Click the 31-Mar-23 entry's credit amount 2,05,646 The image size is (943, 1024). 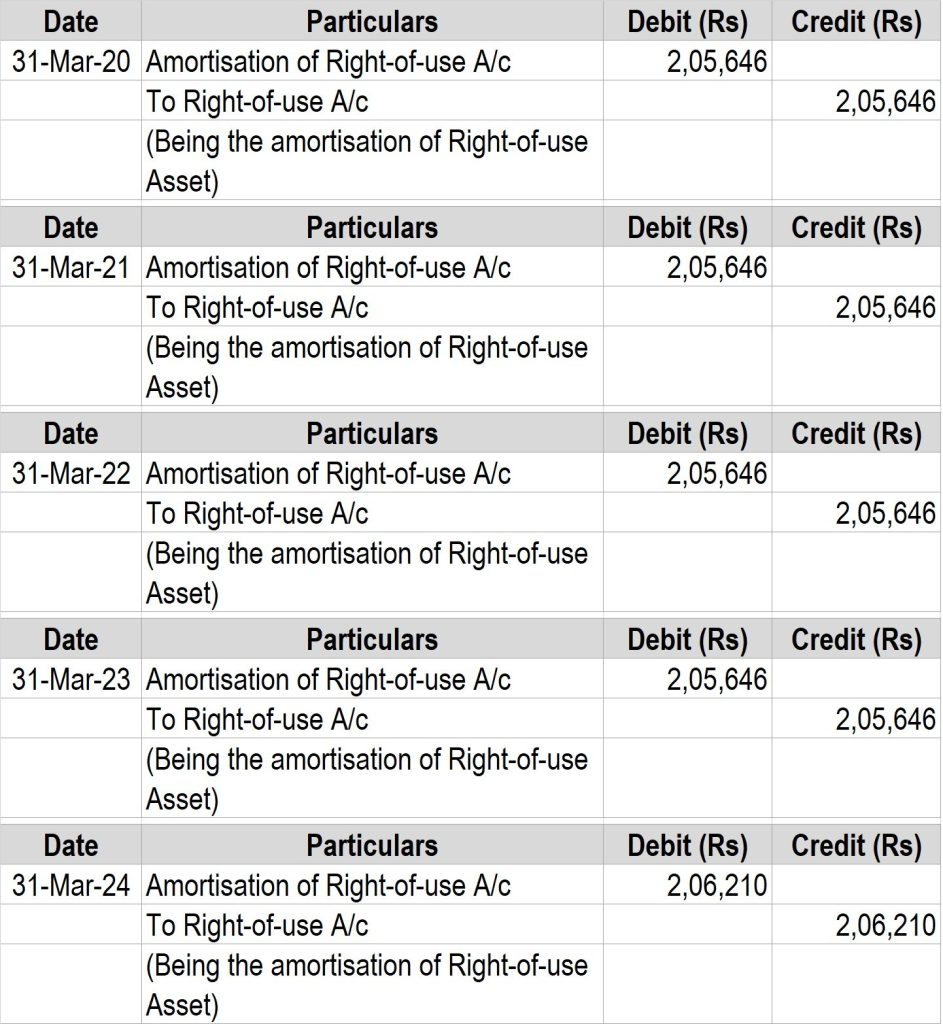[x=885, y=720]
